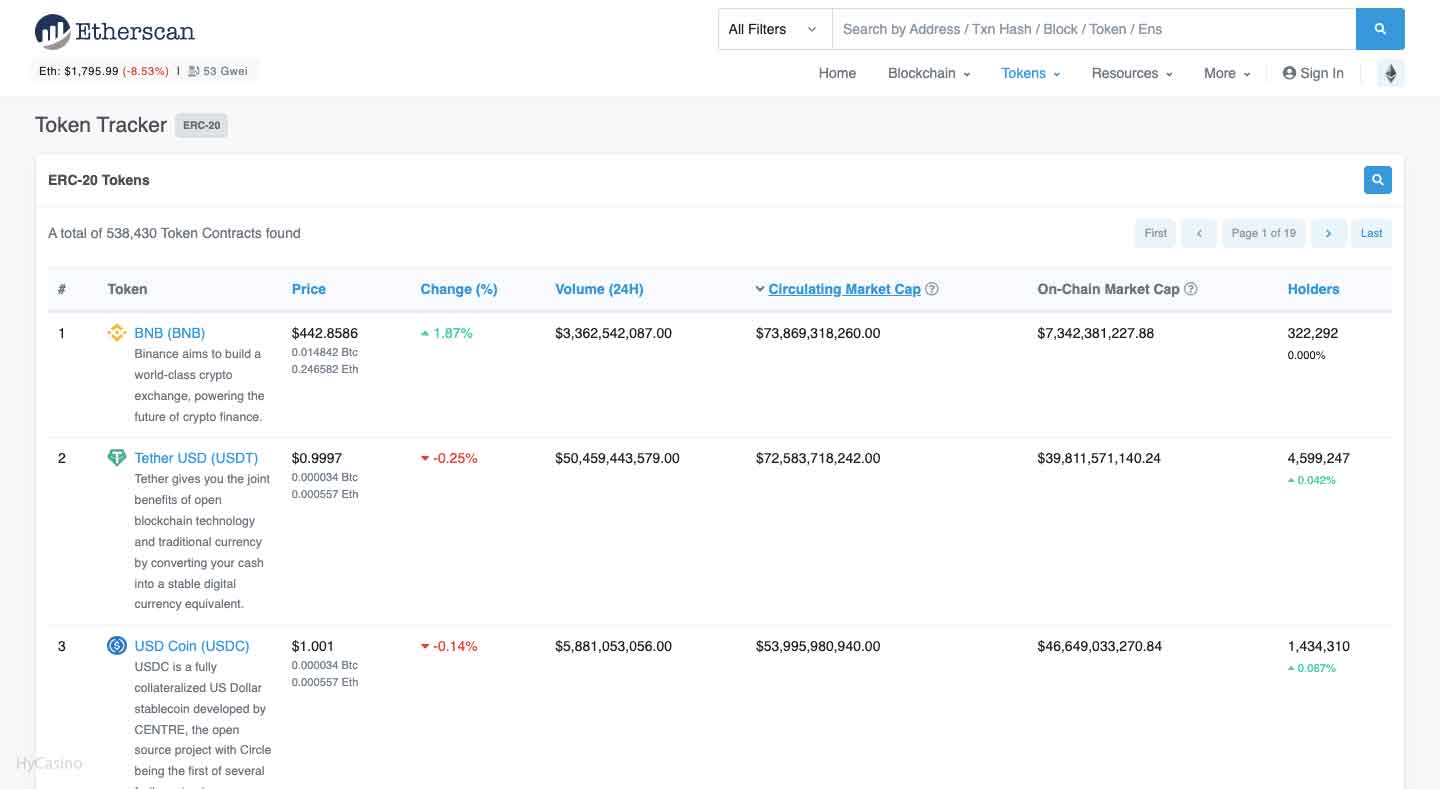Click USD Coin change value -0.14%

(449, 646)
